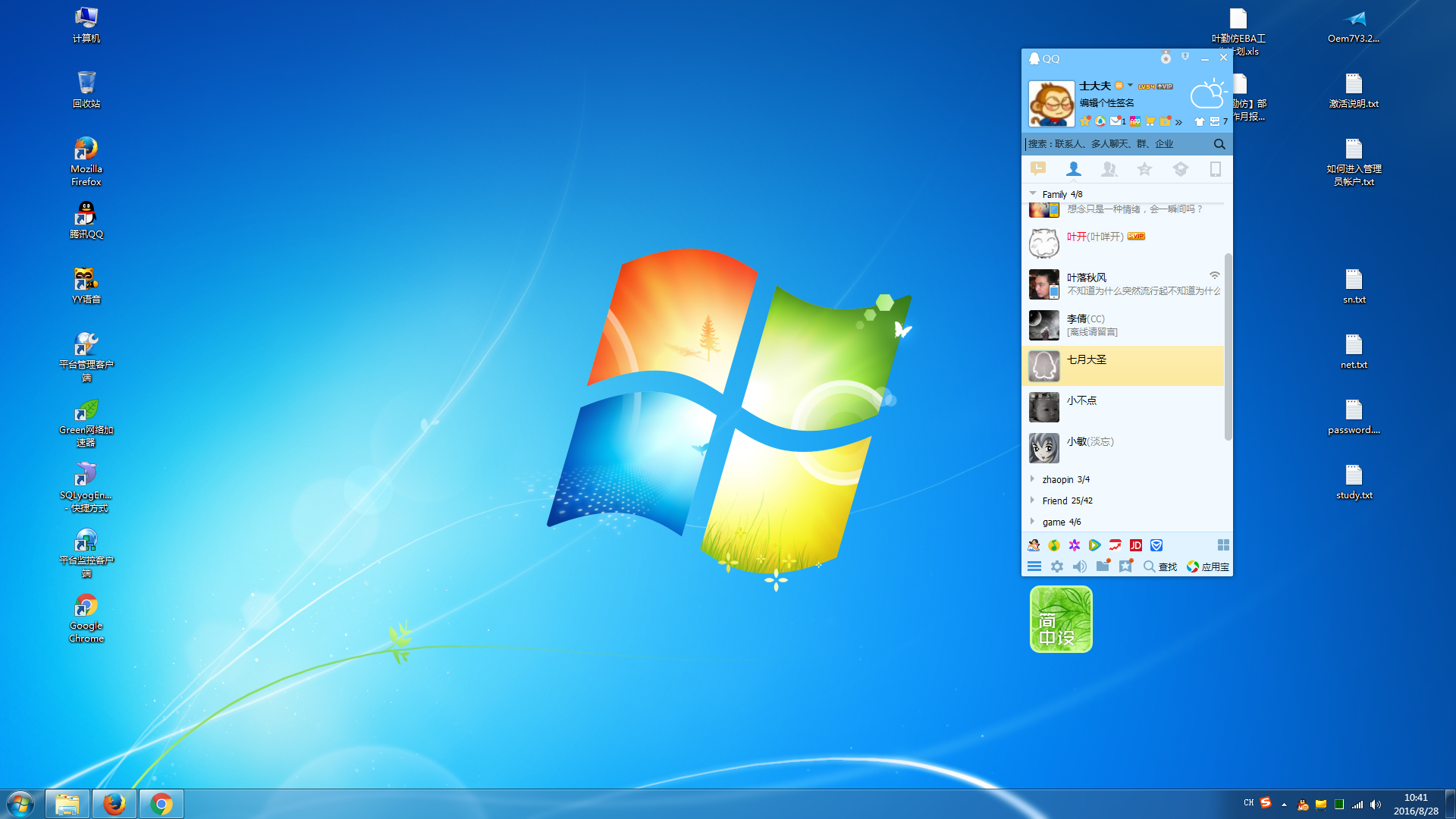Open Firefox from the taskbar
Image resolution: width=1456 pixels, height=819 pixels.
115,804
